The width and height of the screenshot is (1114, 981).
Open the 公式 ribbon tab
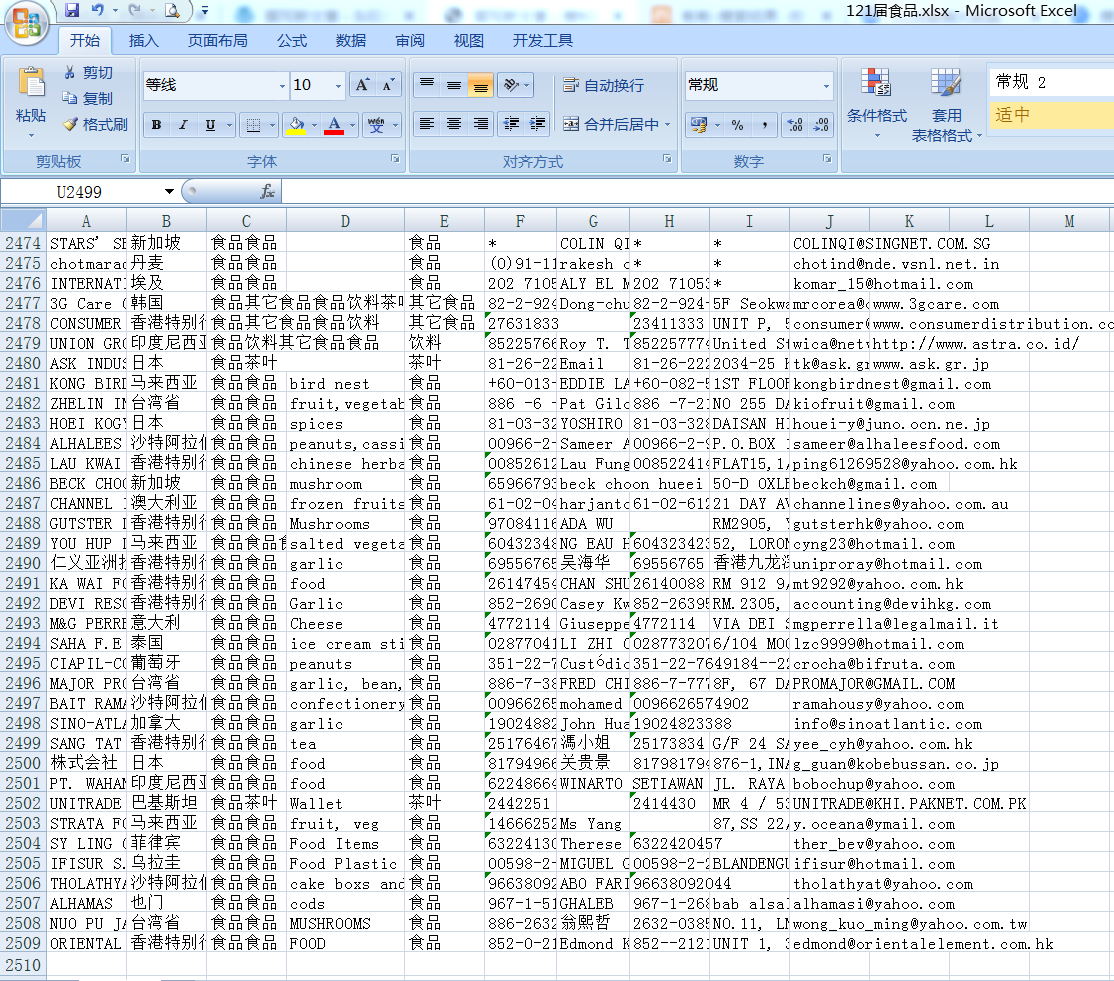(292, 40)
